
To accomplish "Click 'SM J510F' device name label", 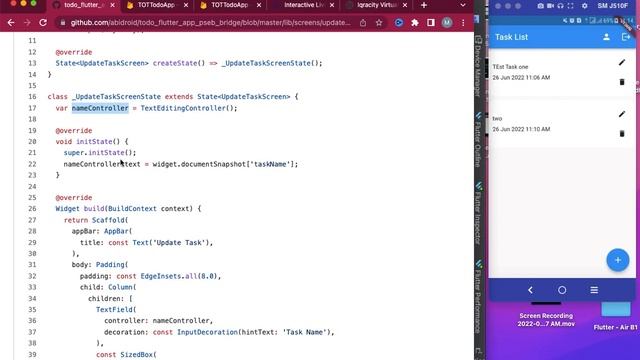I will [612, 6].
